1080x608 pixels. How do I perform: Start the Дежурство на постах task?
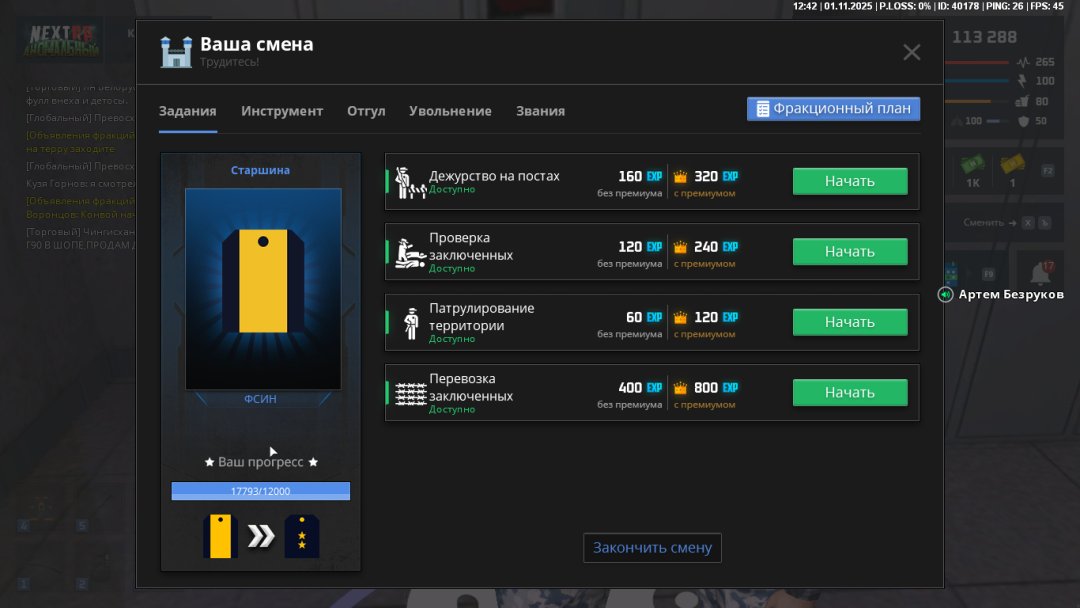[850, 181]
